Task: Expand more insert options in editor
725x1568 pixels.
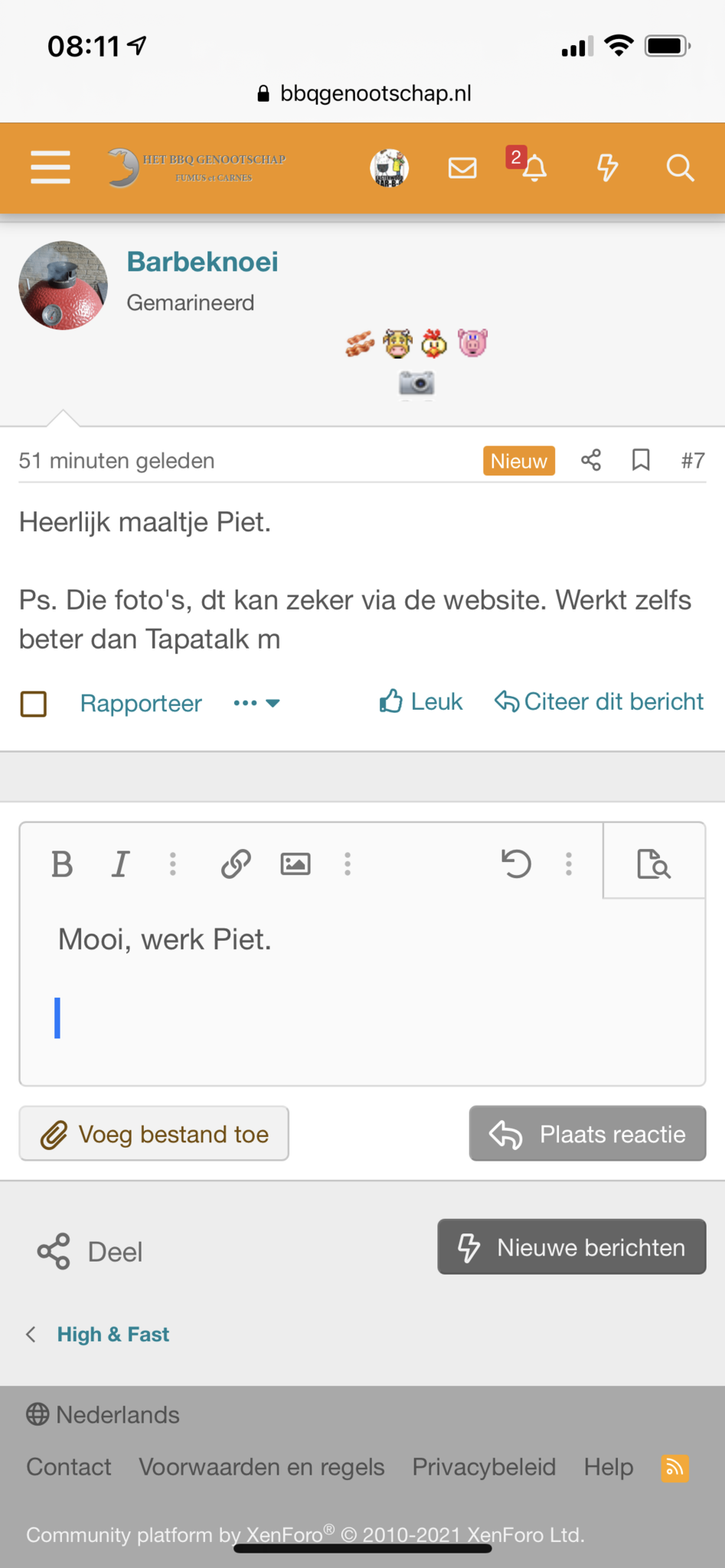Action: point(348,864)
